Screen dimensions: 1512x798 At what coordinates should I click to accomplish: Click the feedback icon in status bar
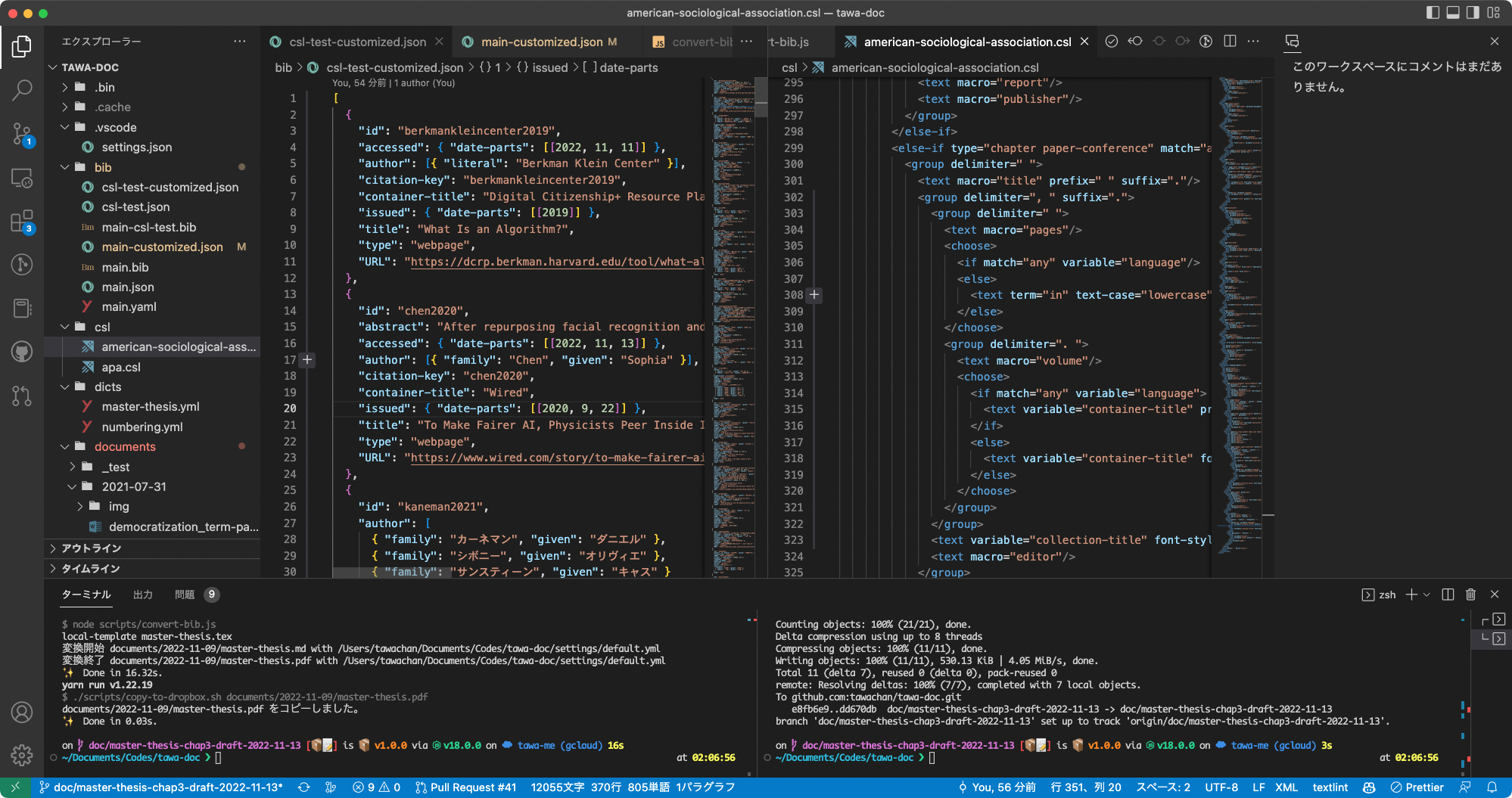[1466, 787]
